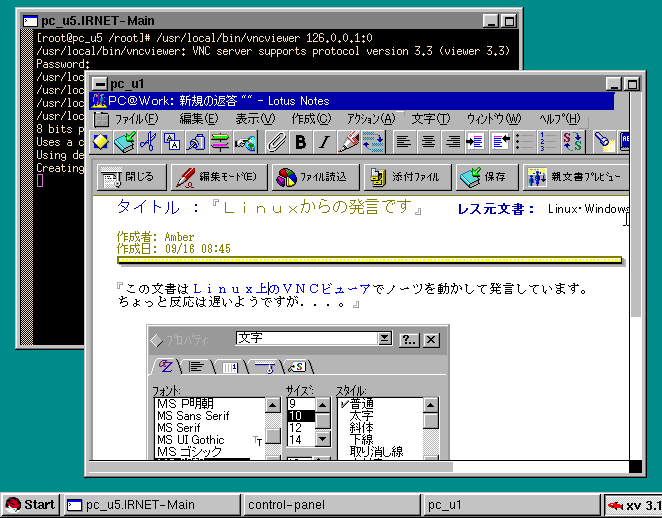This screenshot has width=662, height=518.
Task: Click the 添付ファイル action button
Action: pyautogui.click(x=407, y=177)
